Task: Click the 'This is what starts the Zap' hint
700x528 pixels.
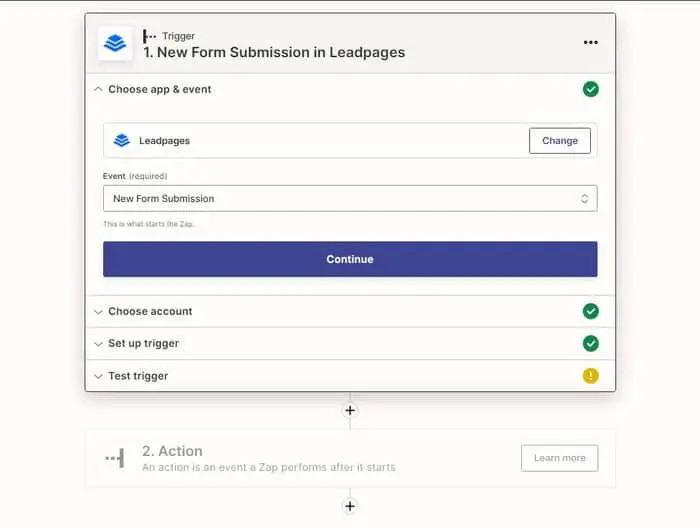Action: pos(149,224)
